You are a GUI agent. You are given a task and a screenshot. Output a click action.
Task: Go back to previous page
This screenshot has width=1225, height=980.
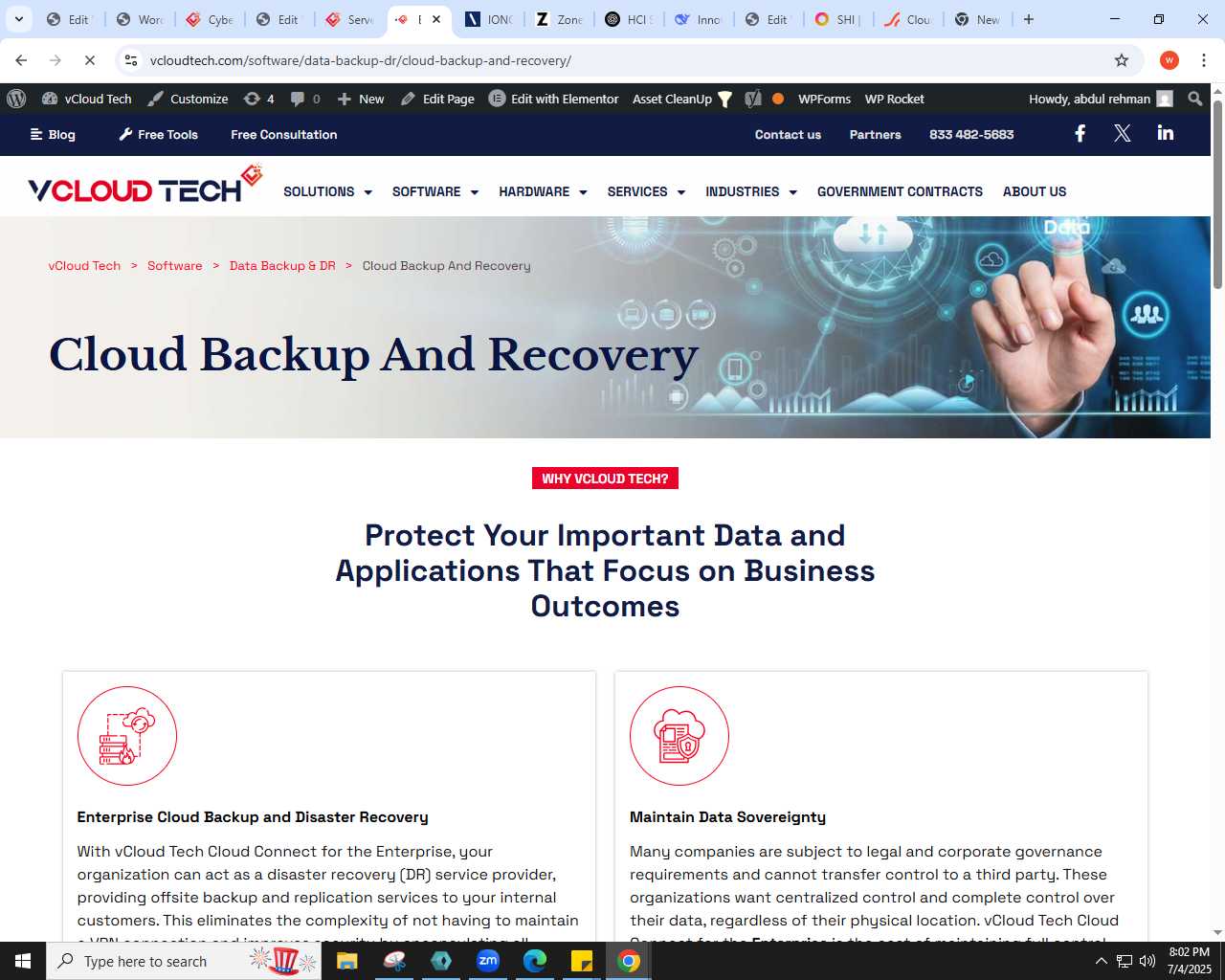pyautogui.click(x=21, y=60)
